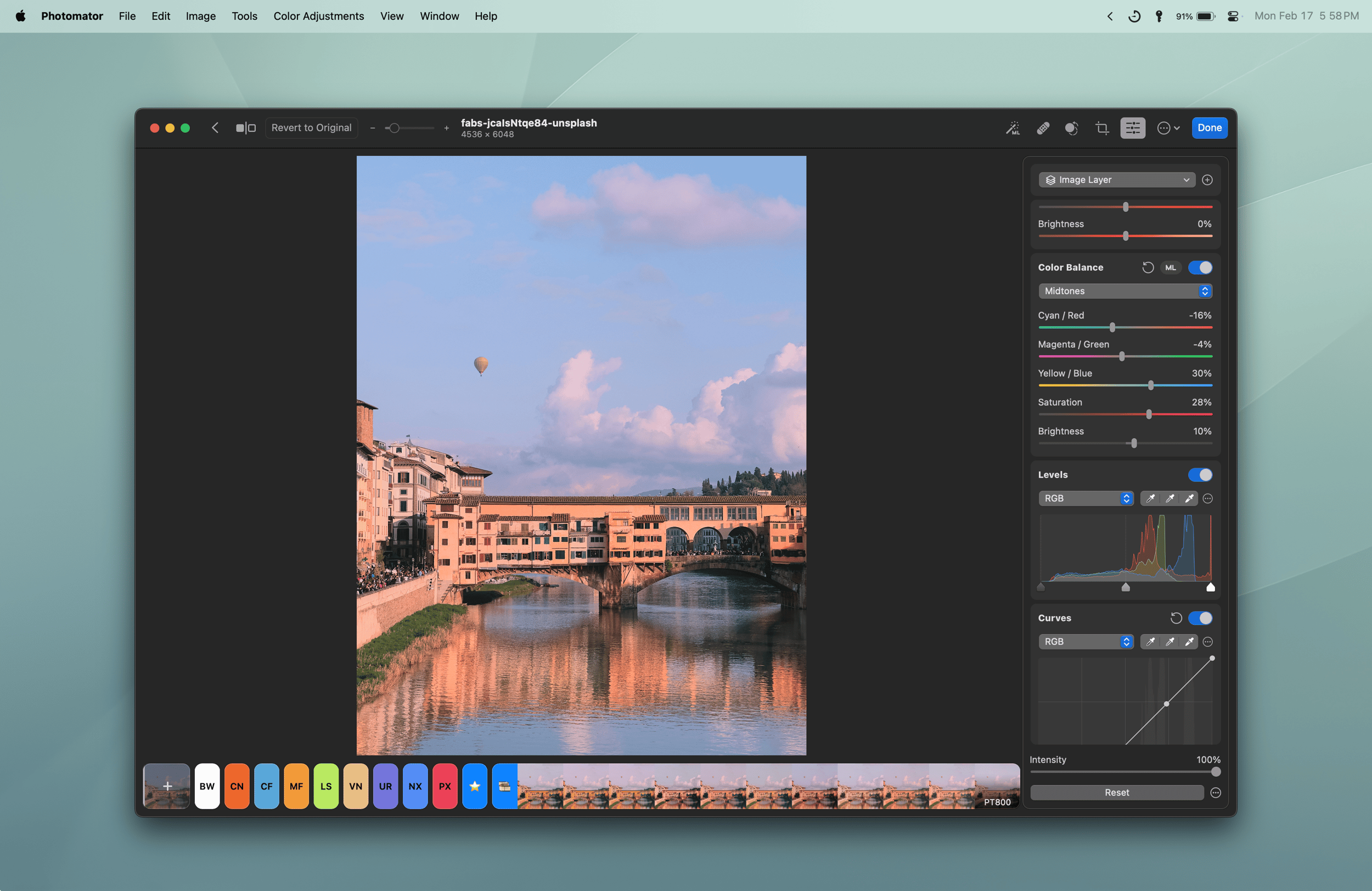Image resolution: width=1372 pixels, height=891 pixels.
Task: Pick black point eyedropper in Levels
Action: click(1150, 498)
